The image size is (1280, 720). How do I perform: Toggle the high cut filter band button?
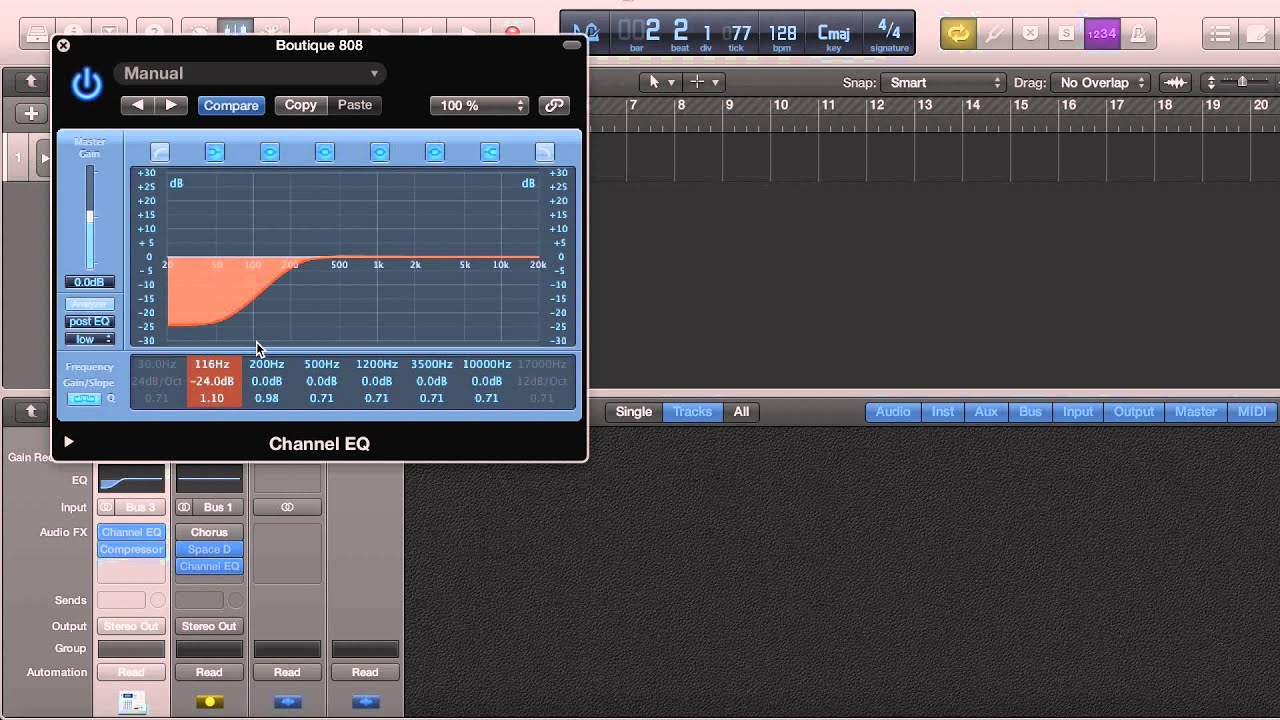544,152
